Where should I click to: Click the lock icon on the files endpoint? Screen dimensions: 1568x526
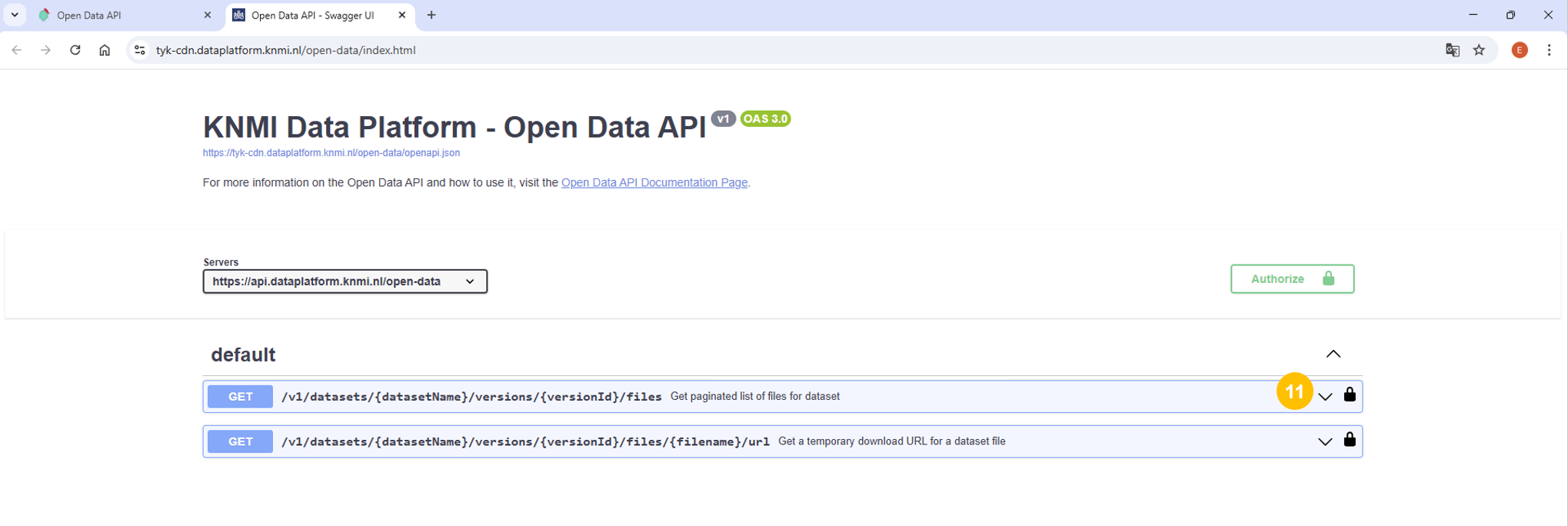pyautogui.click(x=1349, y=395)
